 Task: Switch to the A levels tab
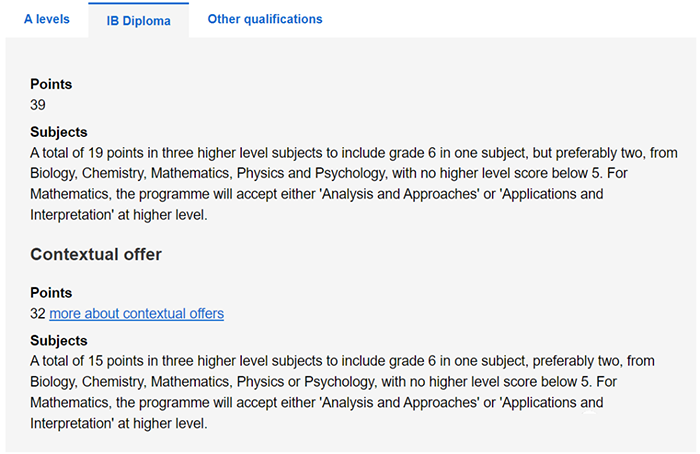coord(47,19)
